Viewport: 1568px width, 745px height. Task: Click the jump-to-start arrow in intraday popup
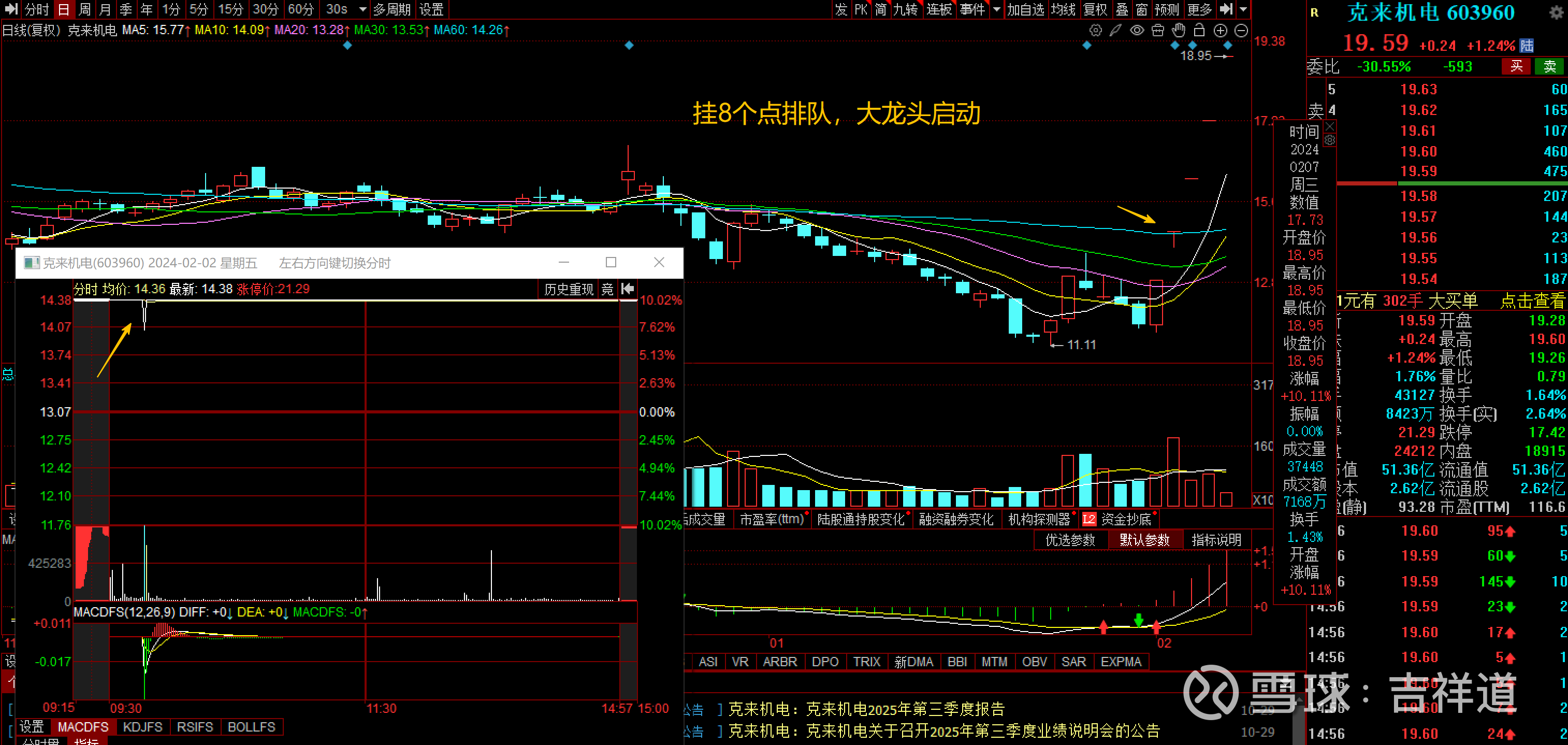click(x=628, y=289)
